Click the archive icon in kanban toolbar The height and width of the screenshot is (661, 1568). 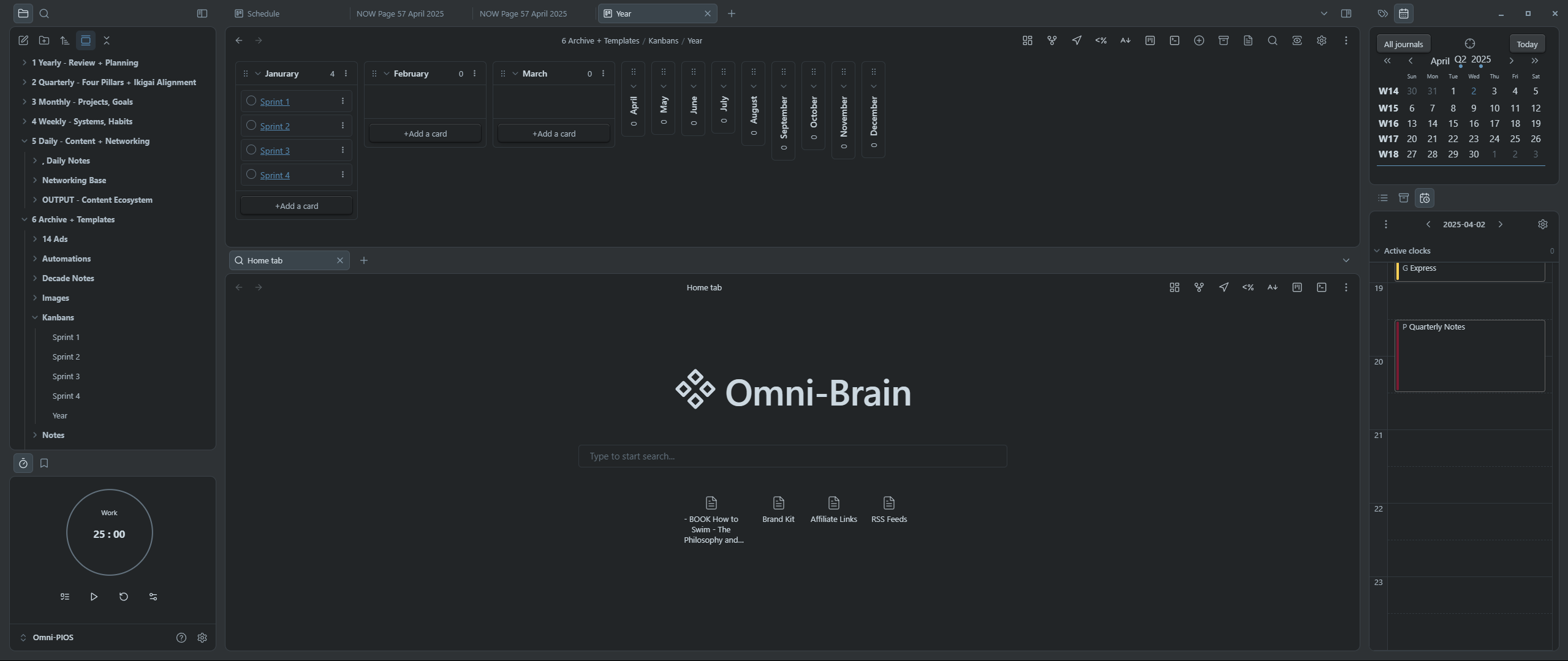tap(1224, 40)
